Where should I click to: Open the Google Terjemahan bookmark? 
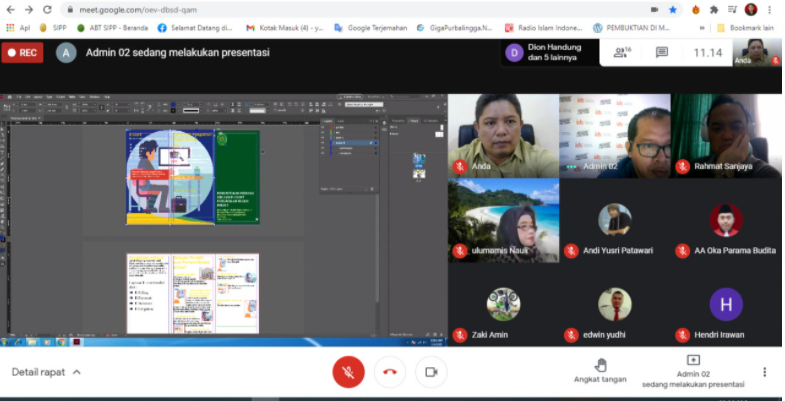[373, 28]
